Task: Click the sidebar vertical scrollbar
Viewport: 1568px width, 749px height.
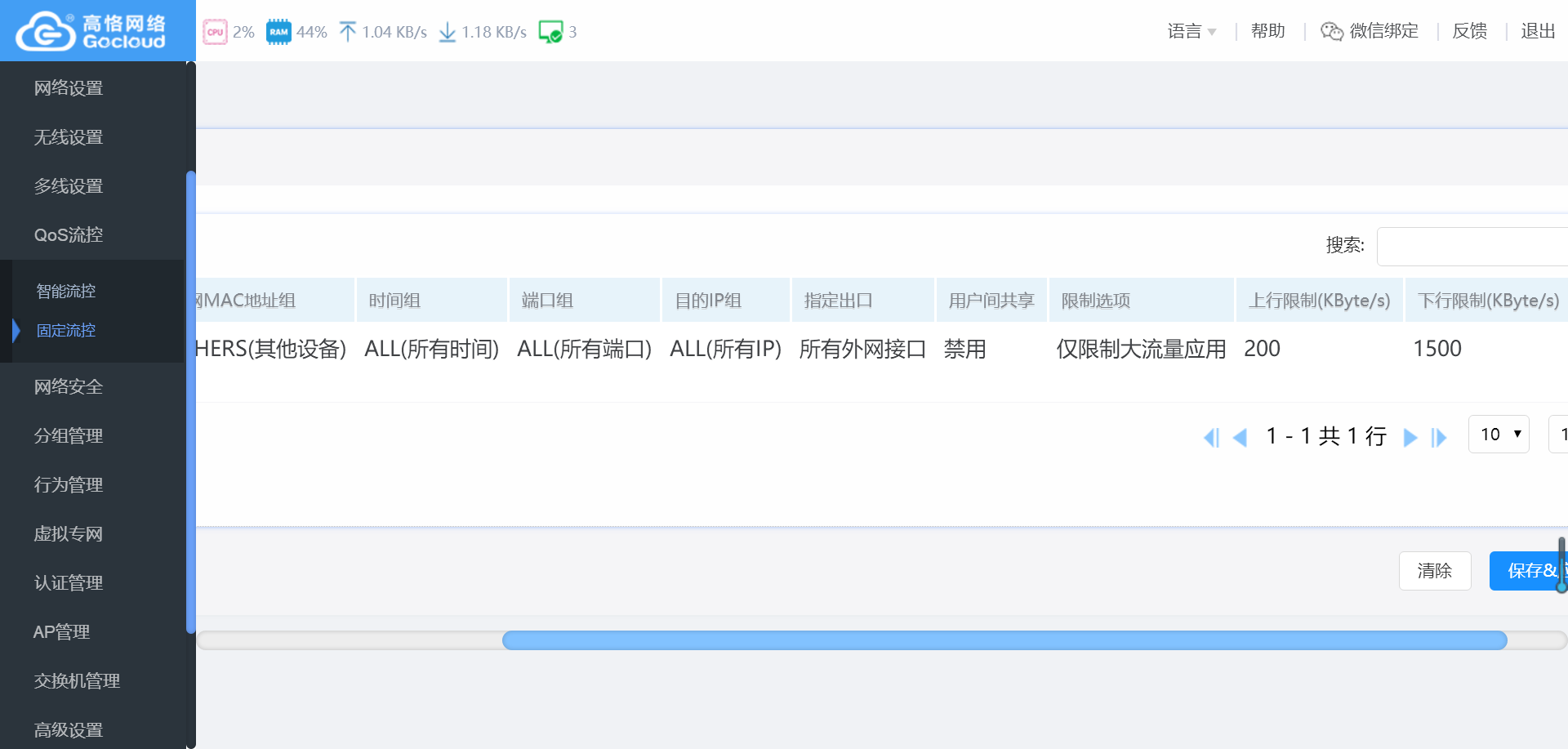Action: 191,402
